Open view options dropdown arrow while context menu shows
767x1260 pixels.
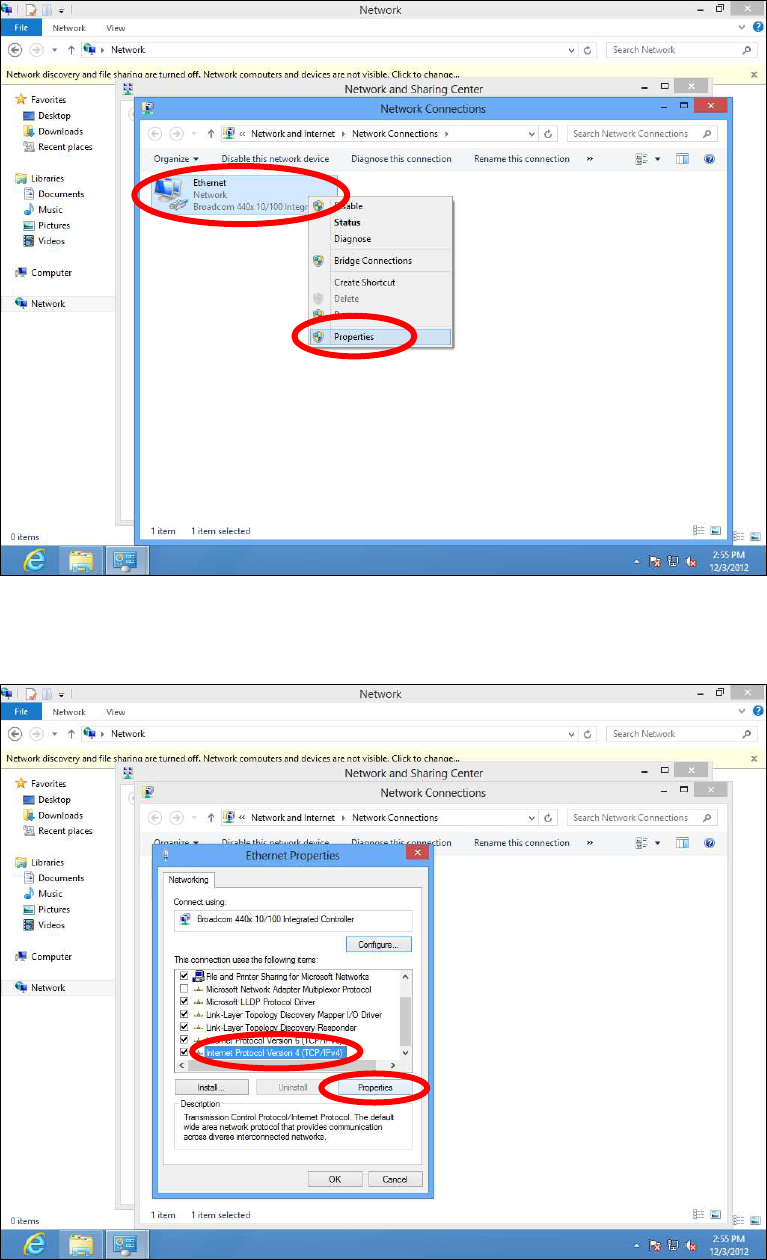click(x=660, y=159)
